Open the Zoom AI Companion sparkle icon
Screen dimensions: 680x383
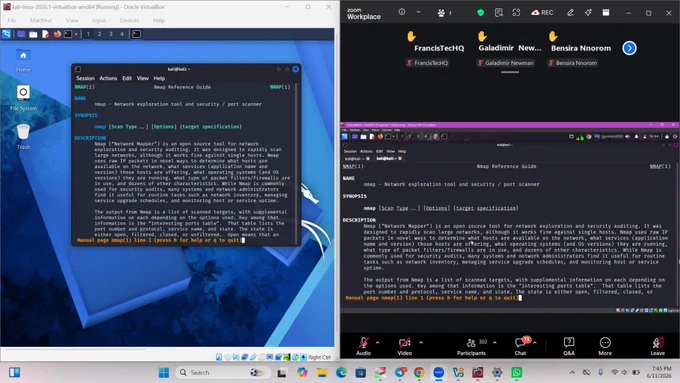click(x=588, y=13)
